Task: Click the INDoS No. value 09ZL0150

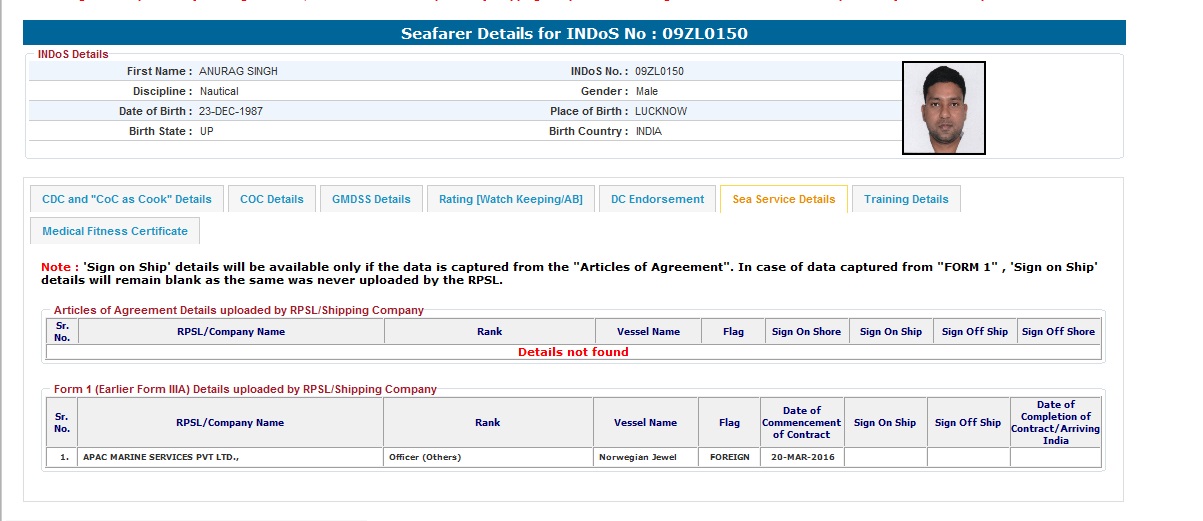Action: pos(659,71)
